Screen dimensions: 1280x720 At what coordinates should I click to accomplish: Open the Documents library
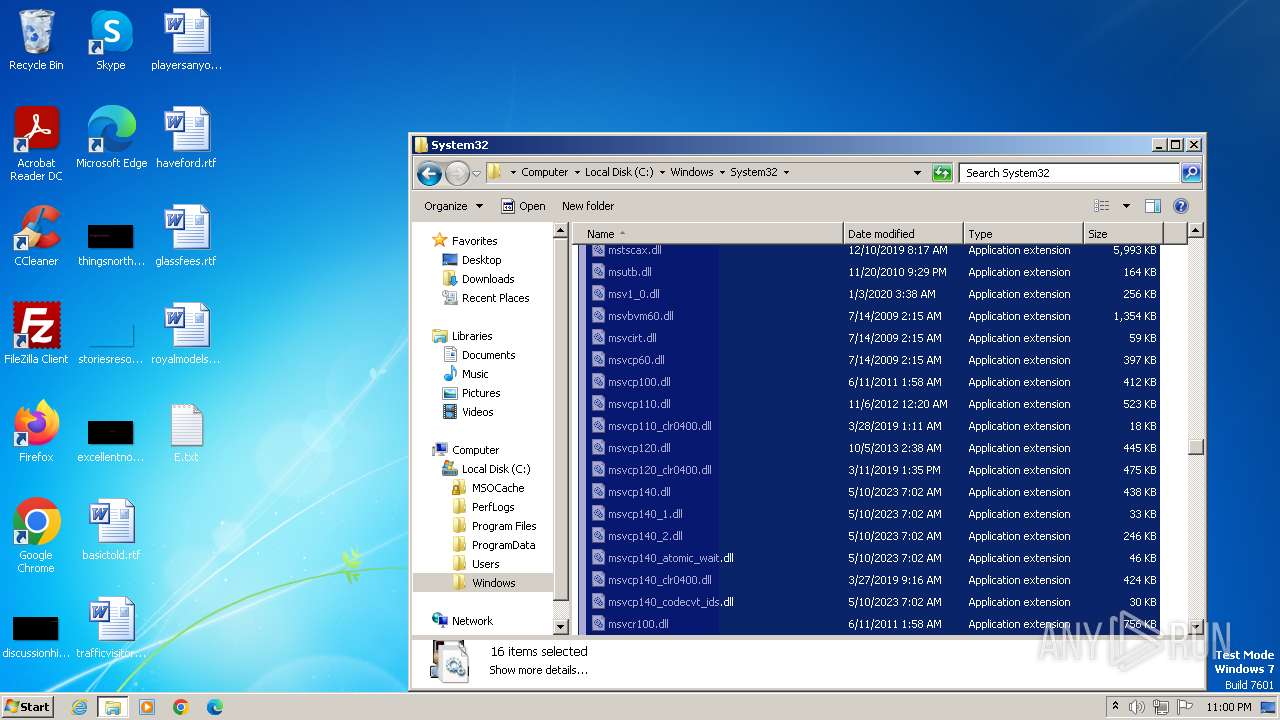click(x=488, y=355)
